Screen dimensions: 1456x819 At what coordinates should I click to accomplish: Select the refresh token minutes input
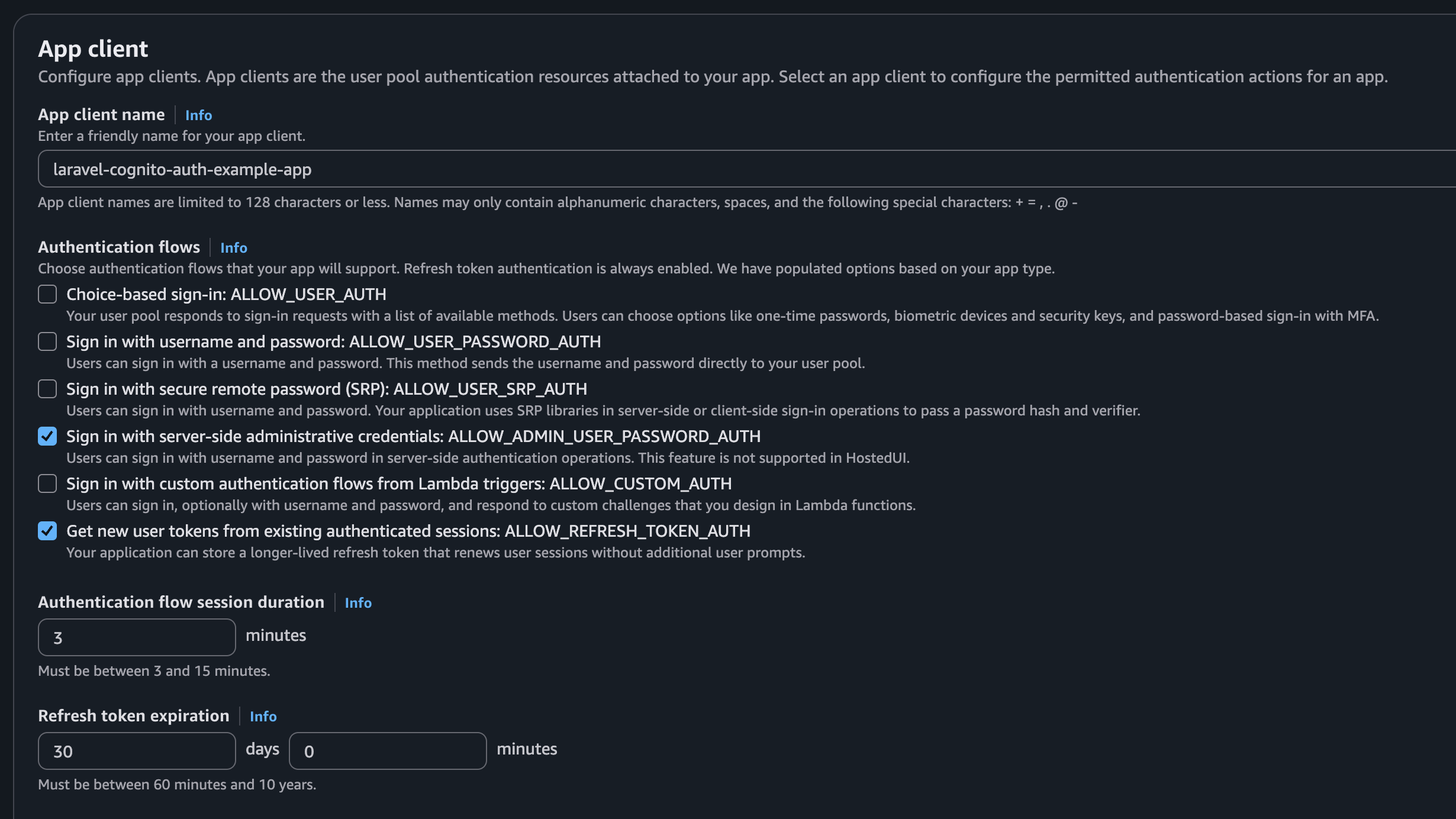point(387,750)
